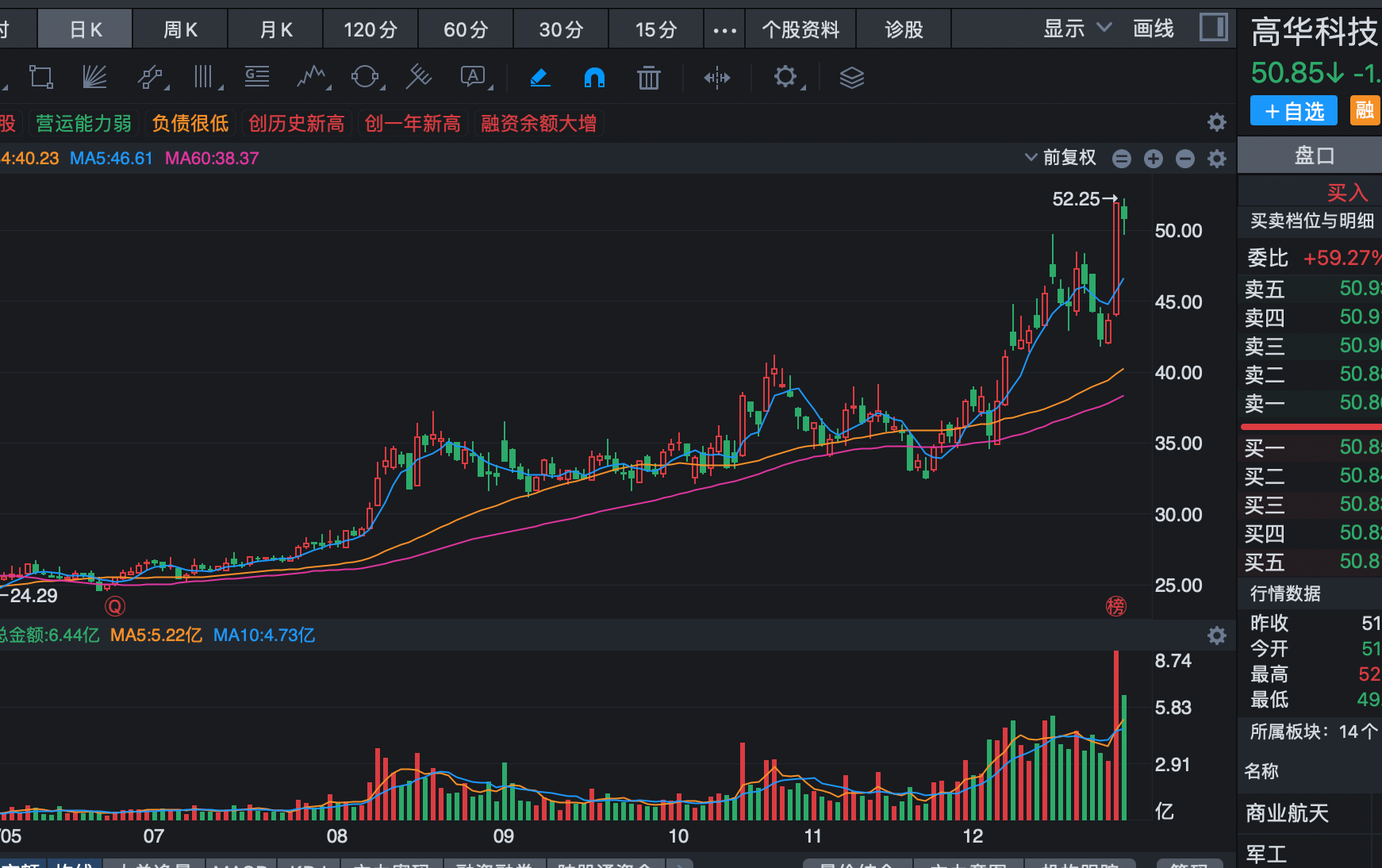
Task: Expand the 前复权 adjustment dropdown
Action: point(1061,158)
